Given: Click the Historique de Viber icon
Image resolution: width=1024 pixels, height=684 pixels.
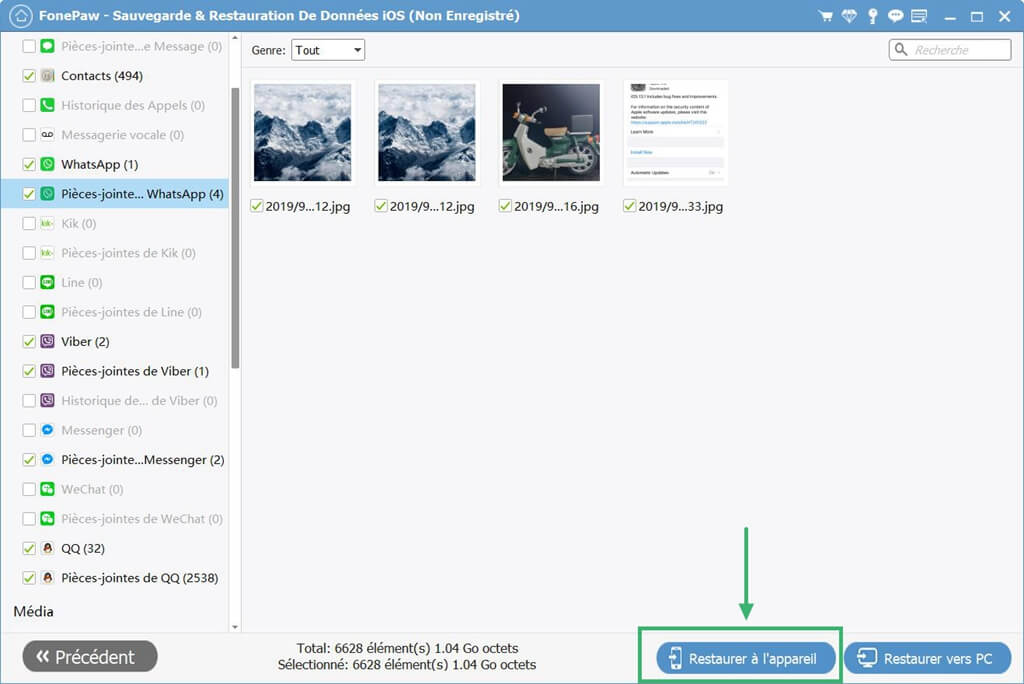Looking at the screenshot, I should click(x=48, y=400).
